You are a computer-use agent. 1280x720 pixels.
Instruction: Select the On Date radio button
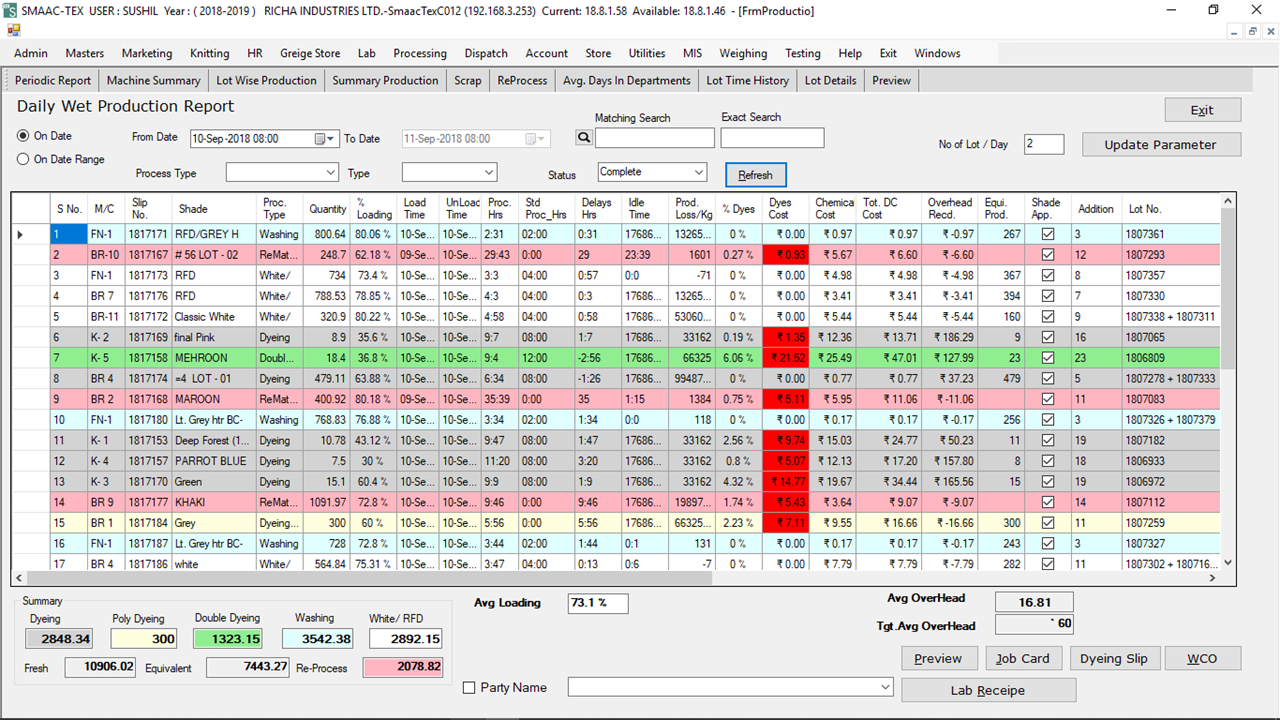click(23, 136)
